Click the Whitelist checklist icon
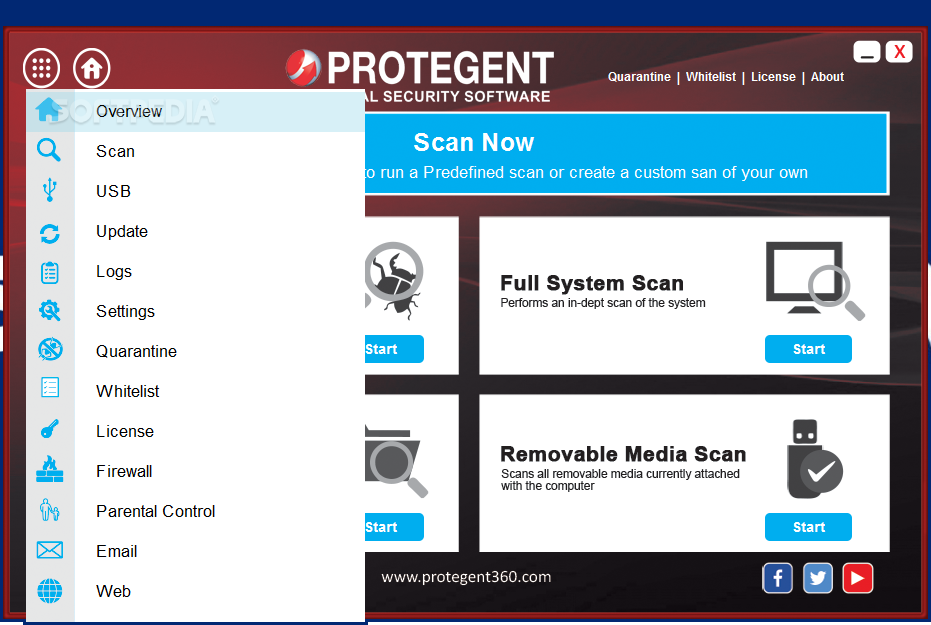The height and width of the screenshot is (625, 931). click(50, 388)
